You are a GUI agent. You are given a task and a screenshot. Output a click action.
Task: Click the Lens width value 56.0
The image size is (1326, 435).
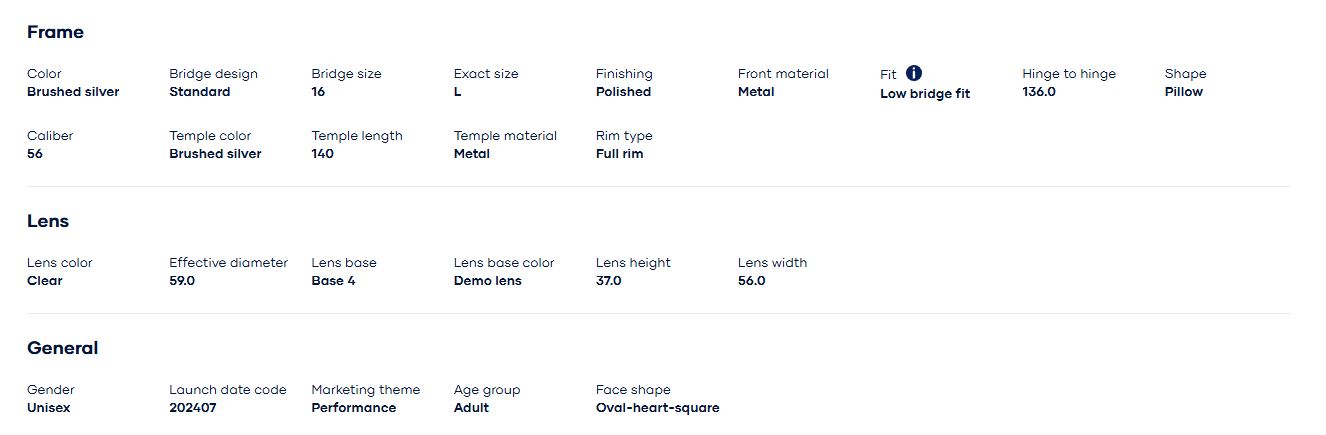[751, 281]
